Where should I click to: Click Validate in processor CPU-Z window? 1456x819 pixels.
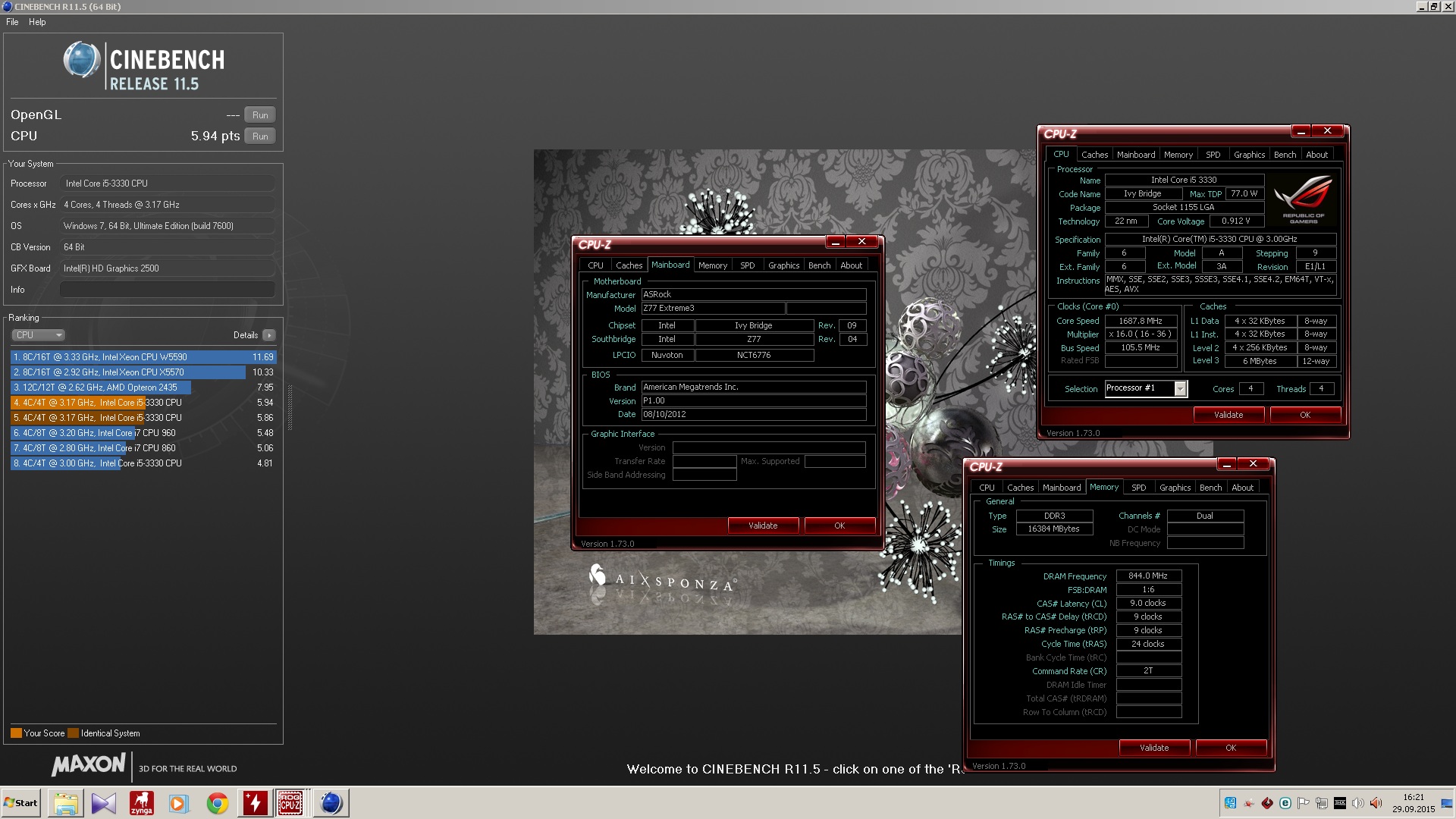[x=1228, y=415]
